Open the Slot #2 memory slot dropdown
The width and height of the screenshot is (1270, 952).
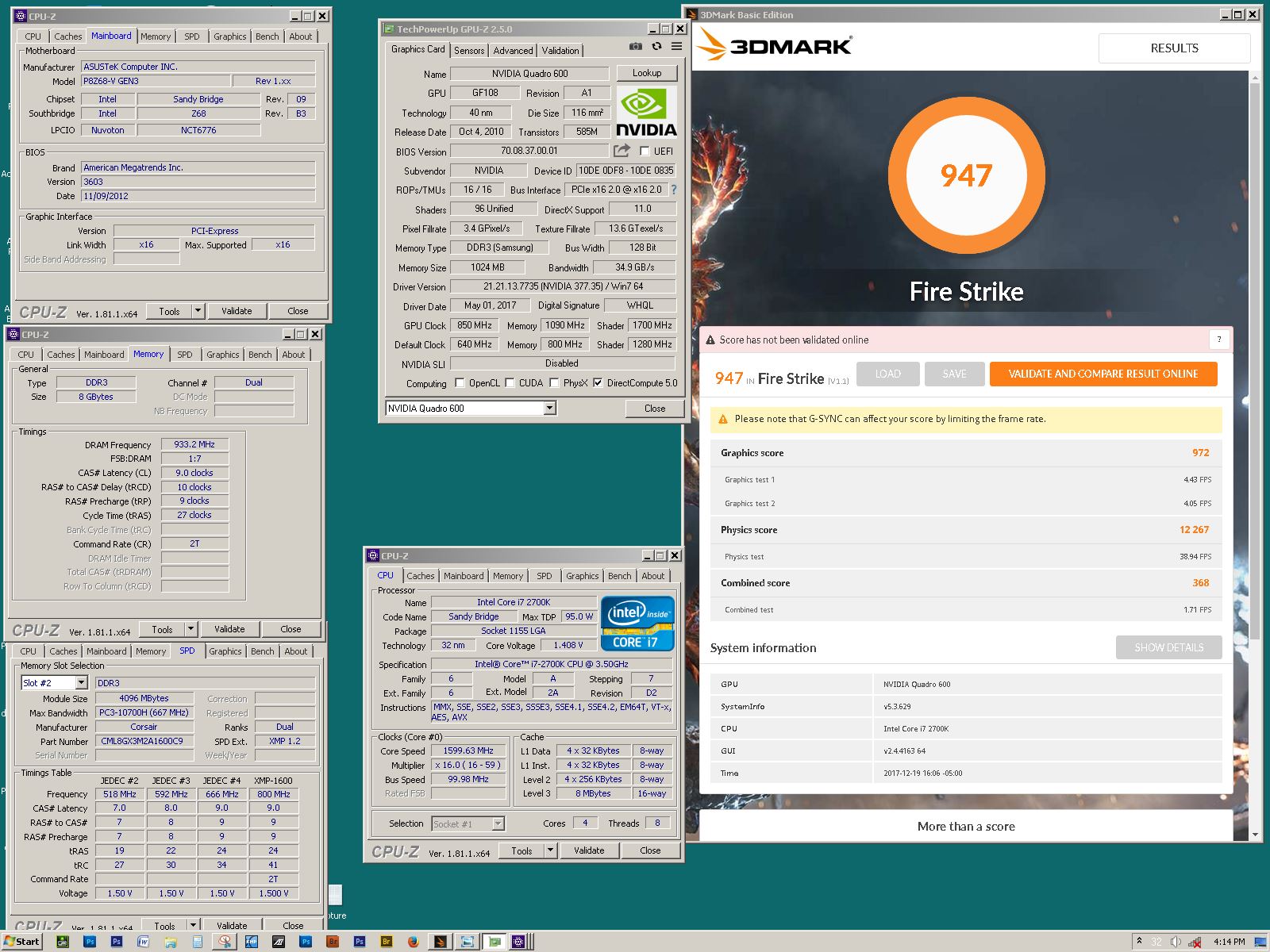coord(81,682)
